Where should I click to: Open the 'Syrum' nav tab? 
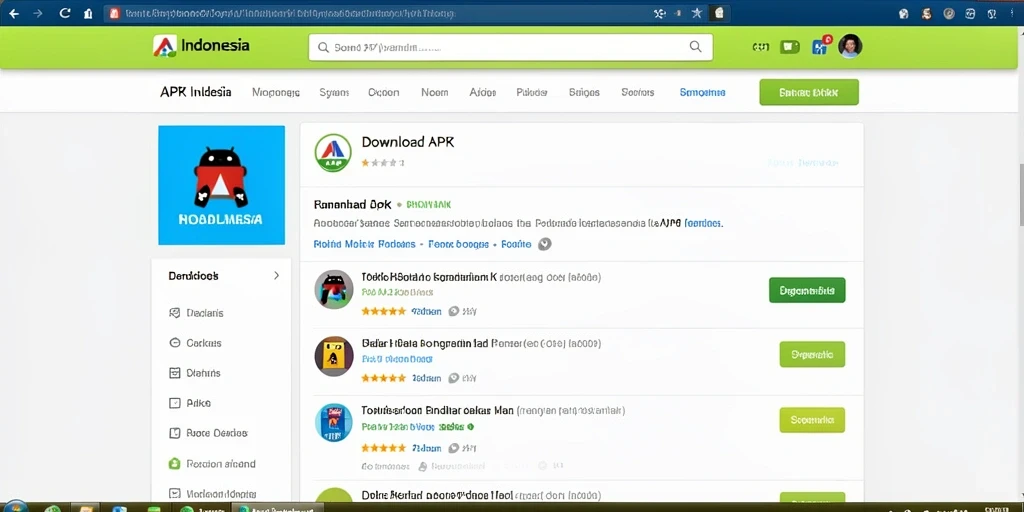tap(334, 93)
